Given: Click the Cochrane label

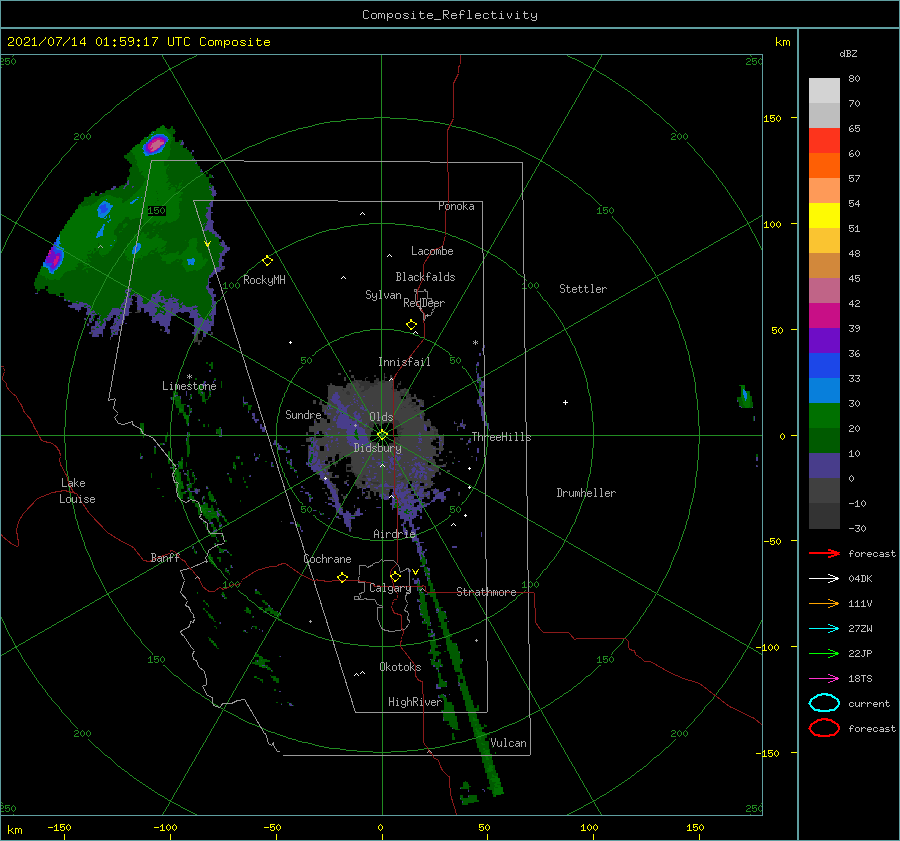Looking at the screenshot, I should [x=327, y=559].
